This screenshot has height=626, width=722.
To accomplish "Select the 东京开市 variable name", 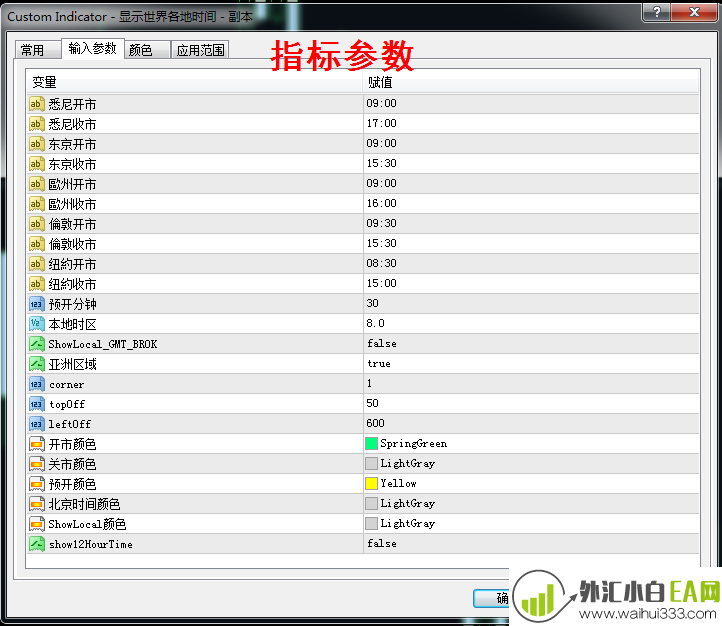I will pos(72,145).
